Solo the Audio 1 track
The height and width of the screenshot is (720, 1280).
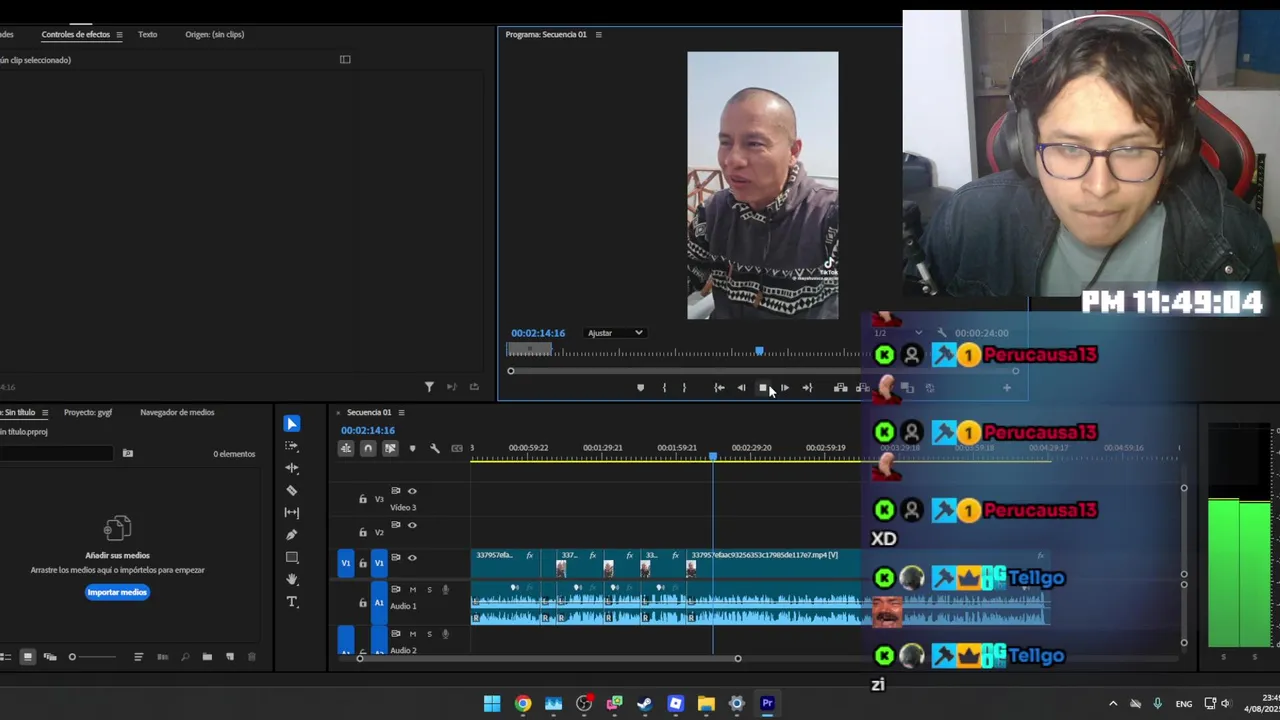click(429, 590)
